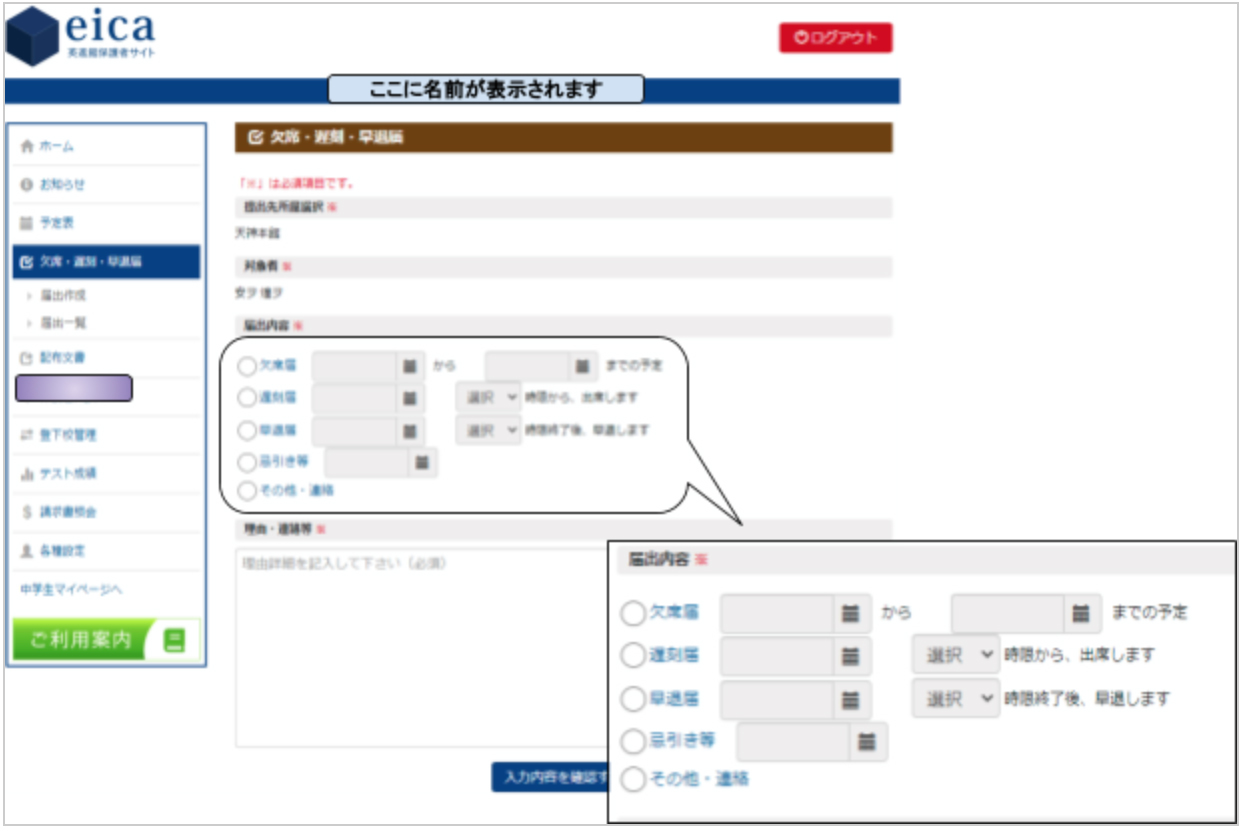Open 遅刻届 選択 period dropdown in main form
The height and width of the screenshot is (831, 1242).
coord(488,398)
